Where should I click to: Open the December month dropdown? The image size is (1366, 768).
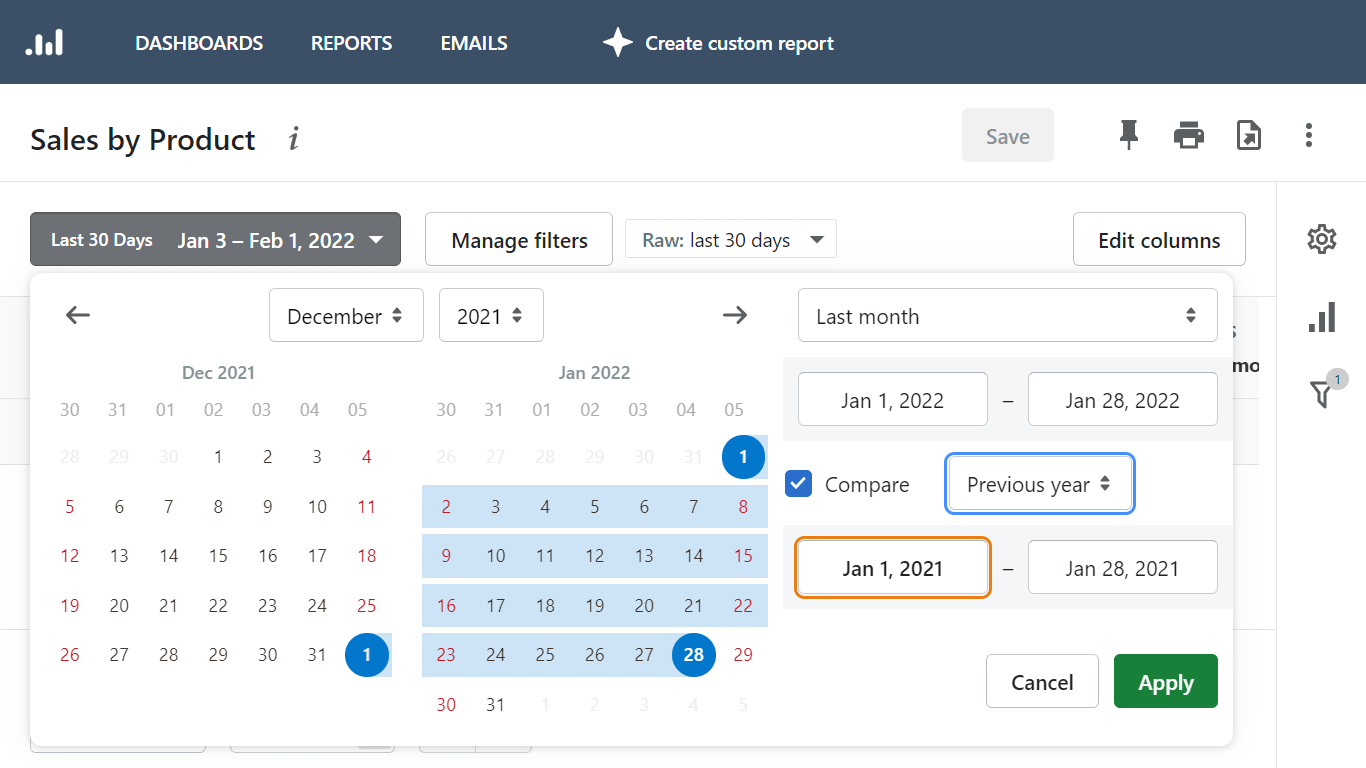pyautogui.click(x=346, y=315)
